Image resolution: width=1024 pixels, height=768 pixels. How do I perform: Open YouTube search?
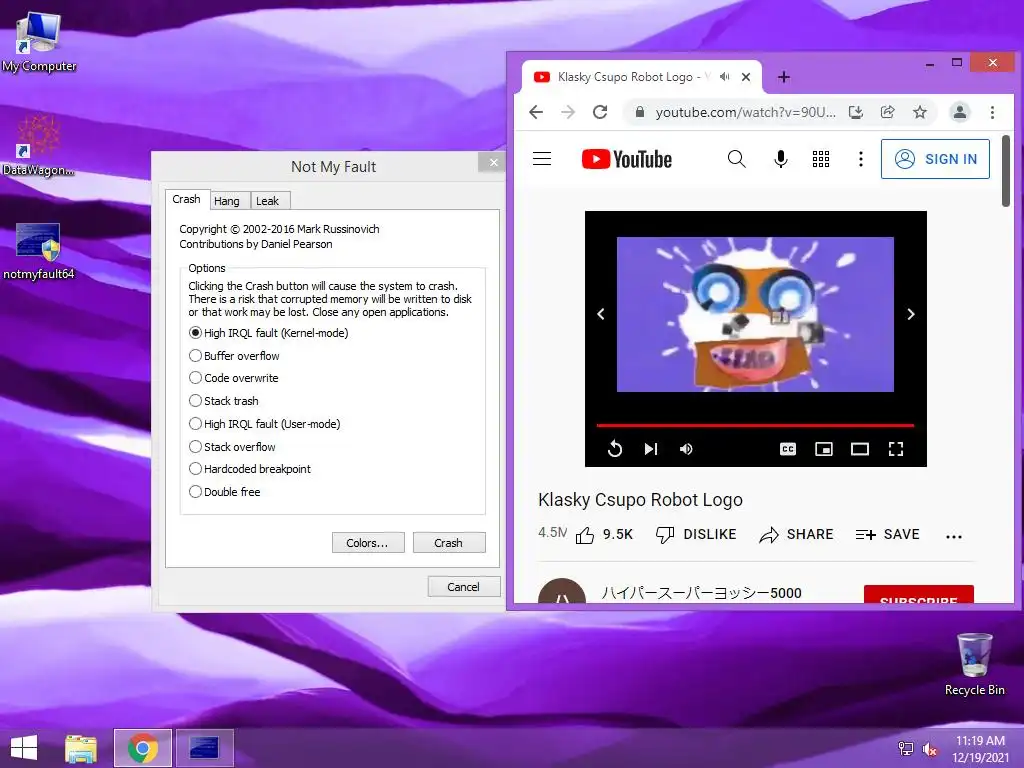pyautogui.click(x=737, y=159)
